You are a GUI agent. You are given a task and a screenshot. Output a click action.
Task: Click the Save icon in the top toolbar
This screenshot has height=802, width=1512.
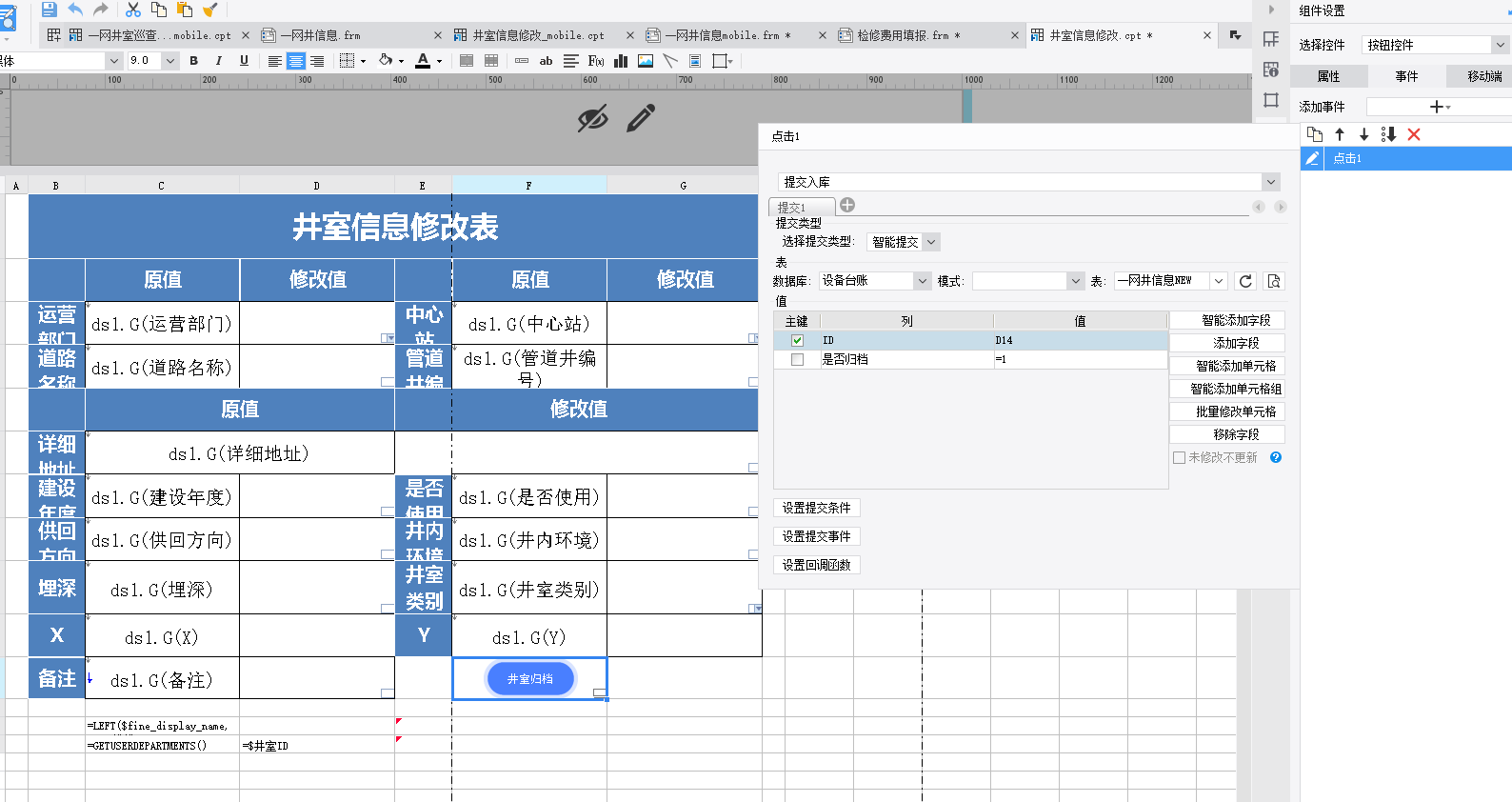click(50, 10)
